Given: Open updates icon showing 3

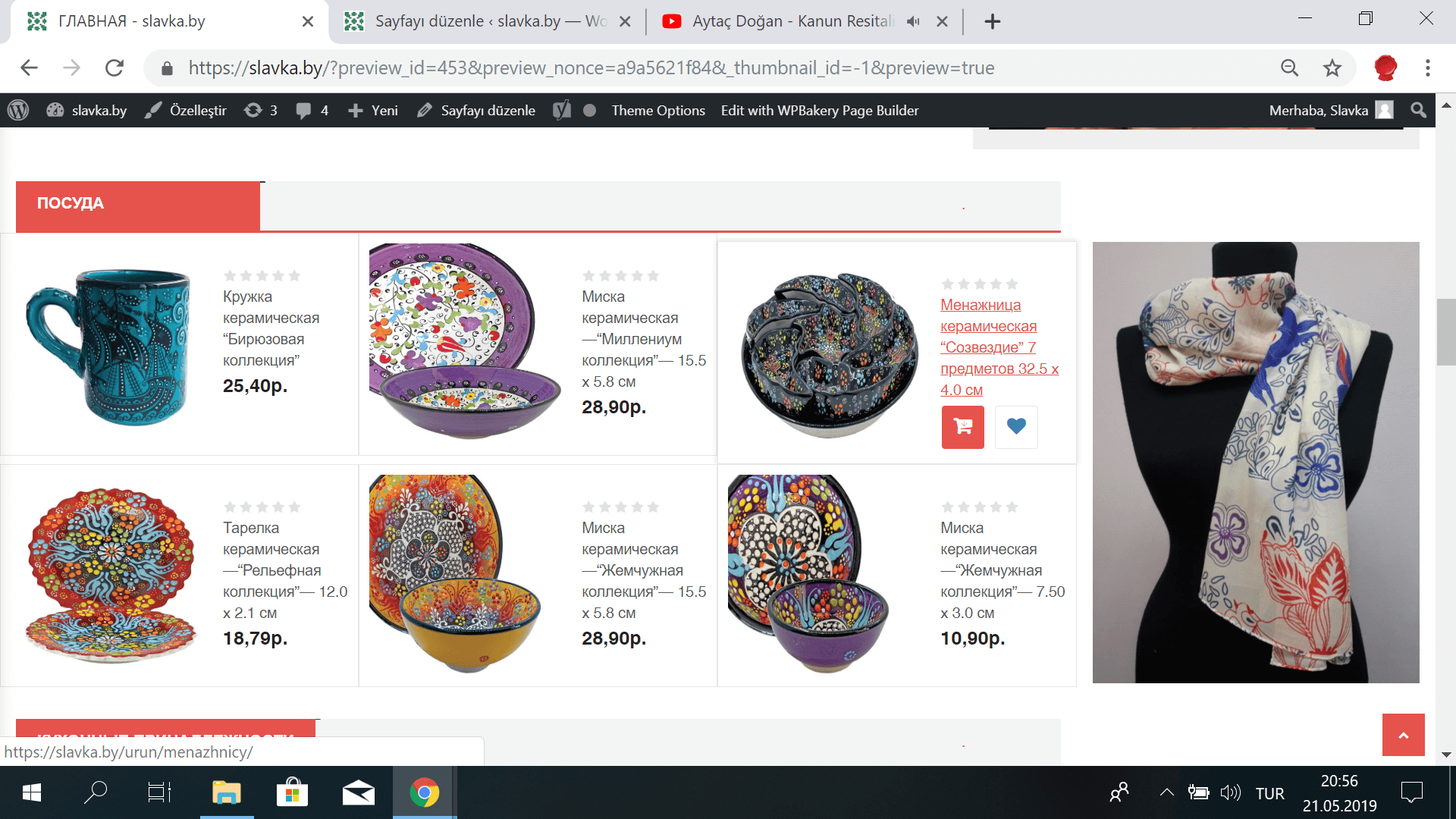Looking at the screenshot, I should (x=260, y=111).
